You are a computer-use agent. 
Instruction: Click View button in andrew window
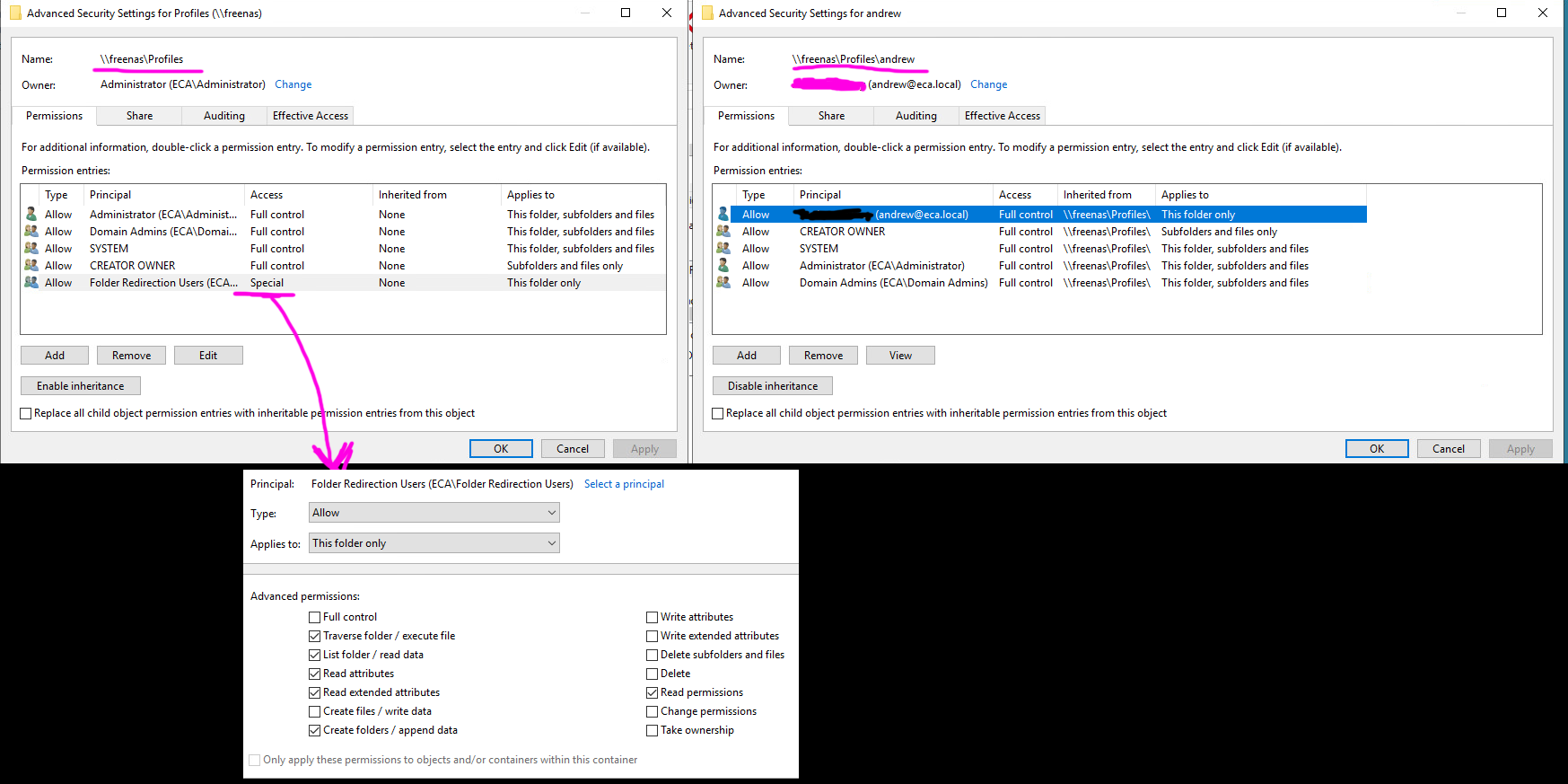click(x=900, y=356)
